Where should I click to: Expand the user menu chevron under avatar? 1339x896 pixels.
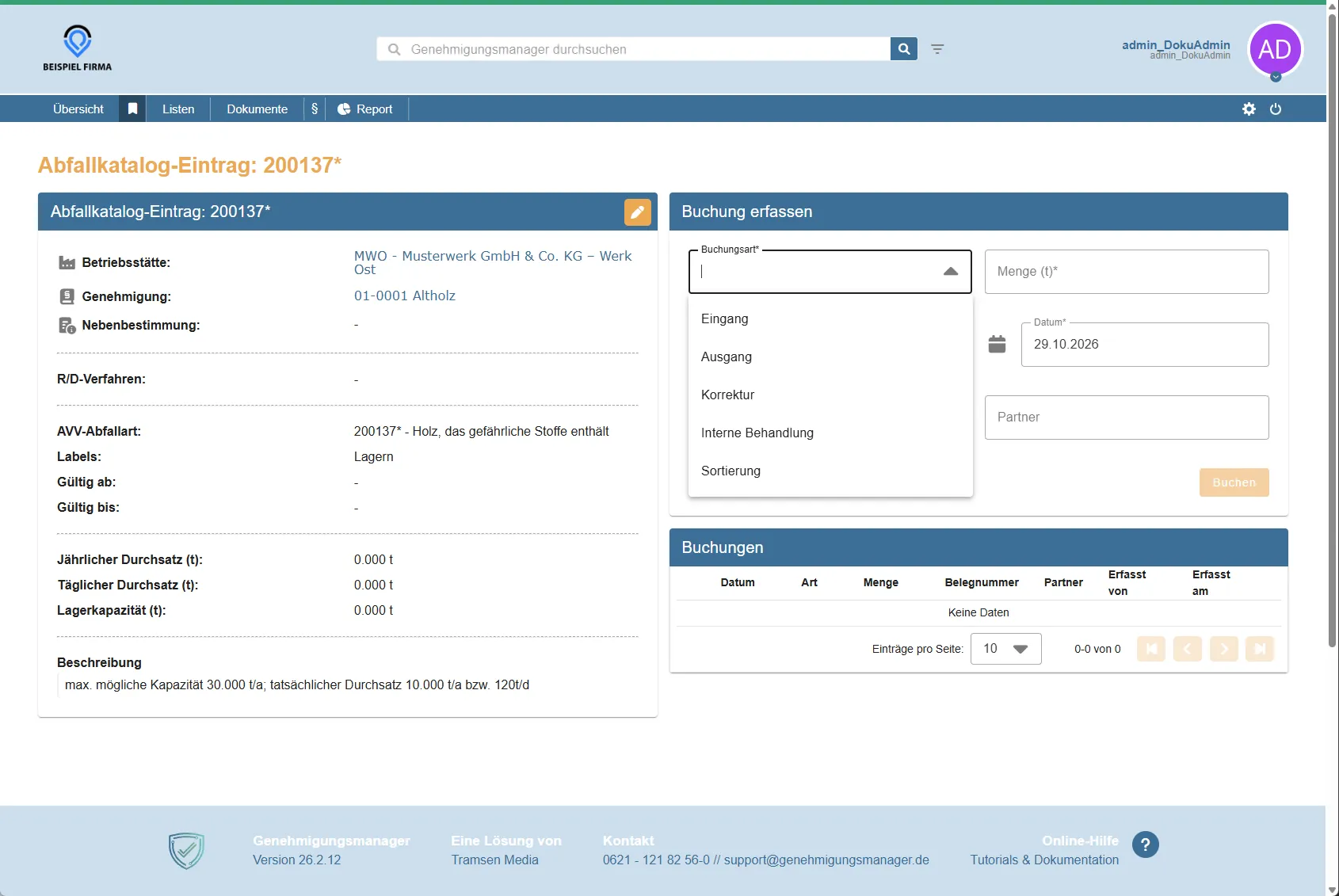[x=1276, y=77]
